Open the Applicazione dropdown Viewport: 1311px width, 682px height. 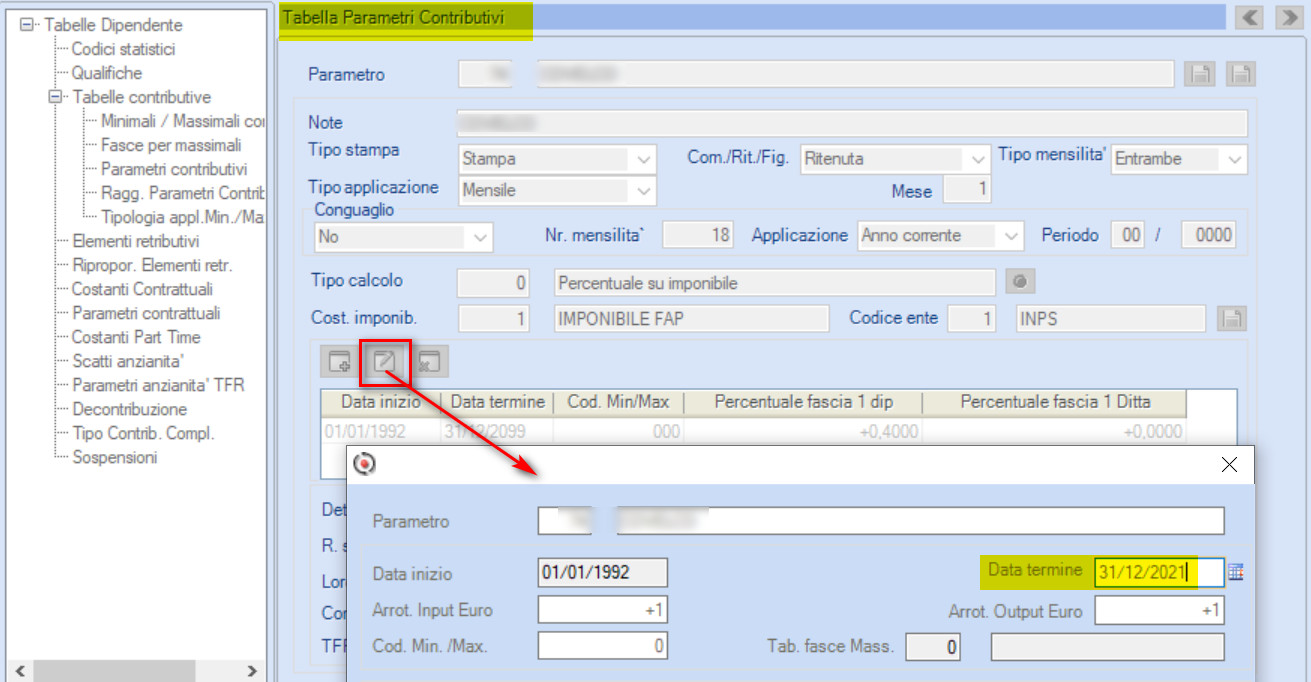[1012, 236]
